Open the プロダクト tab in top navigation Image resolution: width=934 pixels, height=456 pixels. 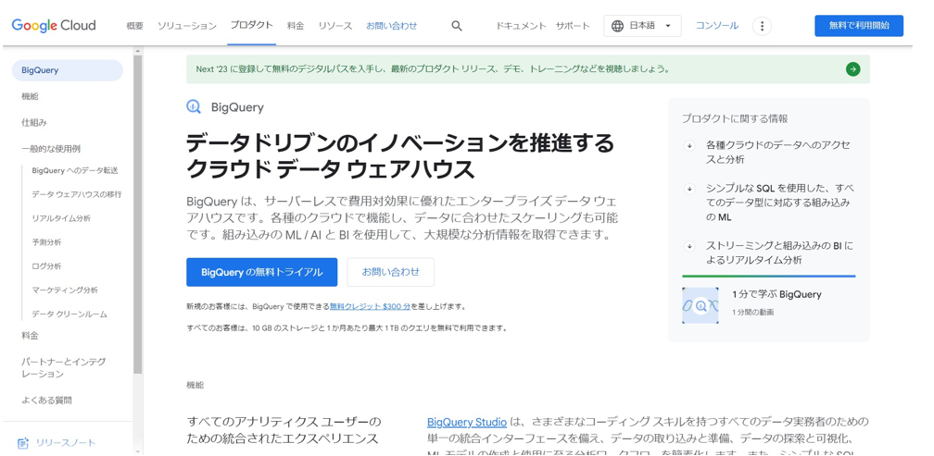point(251,25)
